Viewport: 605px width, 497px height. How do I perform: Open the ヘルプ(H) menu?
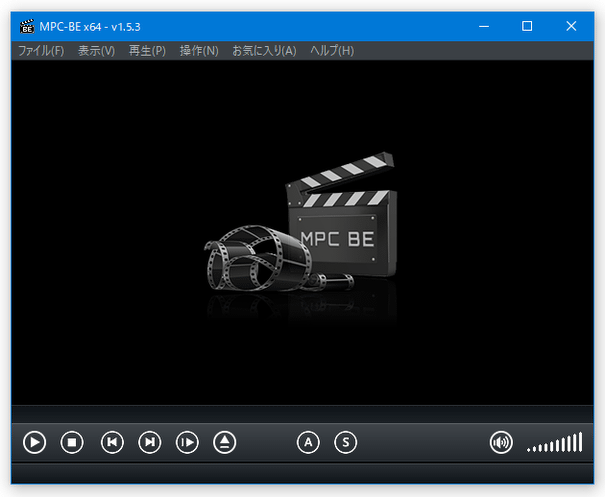pyautogui.click(x=332, y=50)
